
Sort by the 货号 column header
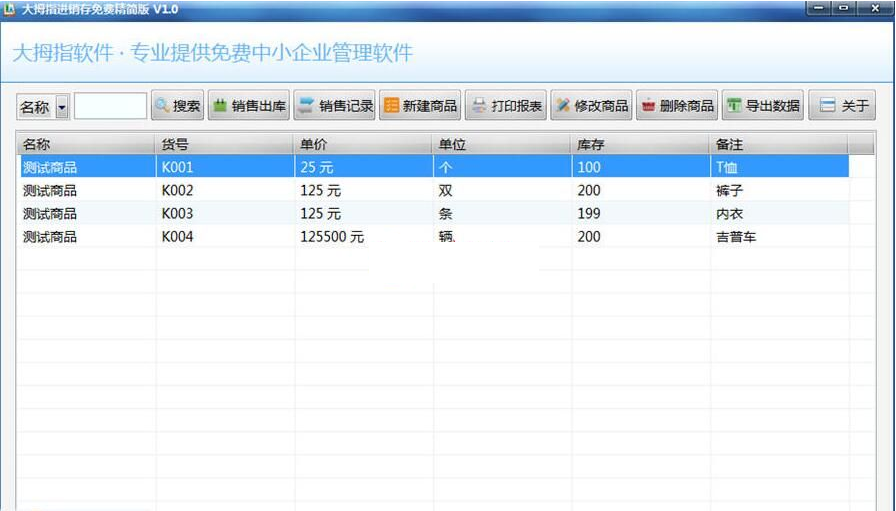point(224,144)
